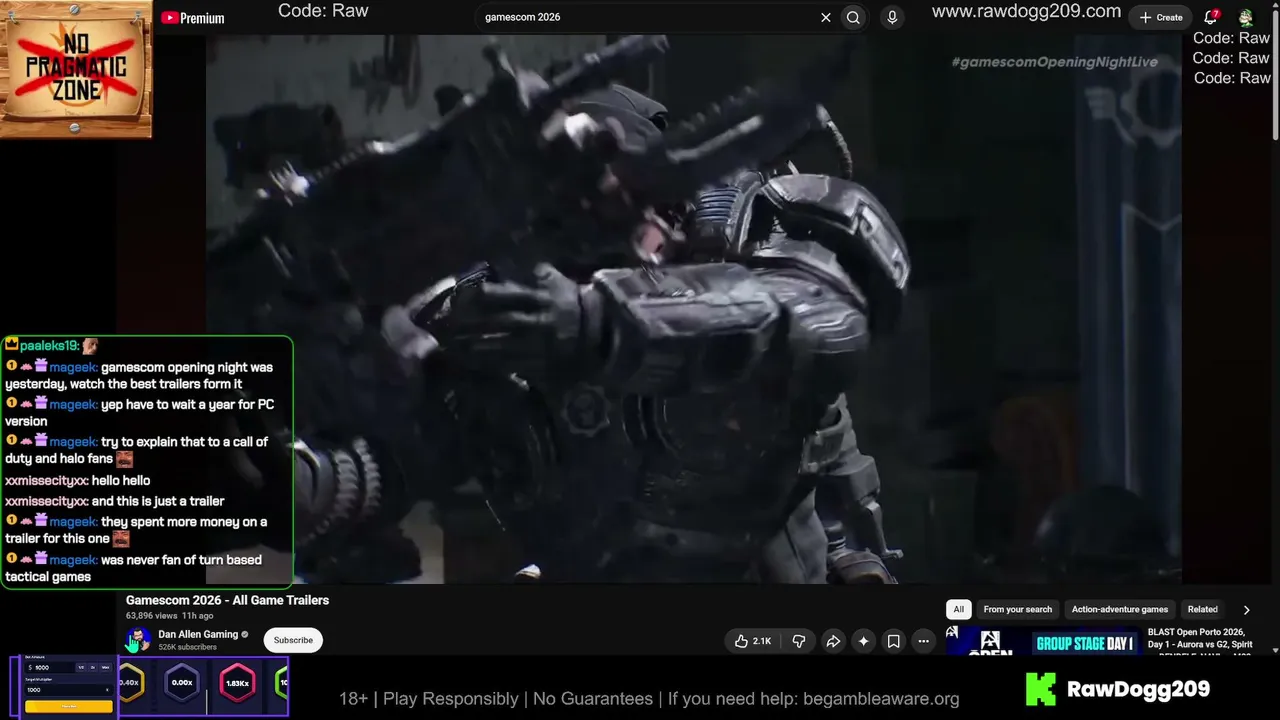Show more filter chips with the arrow

click(x=1246, y=609)
